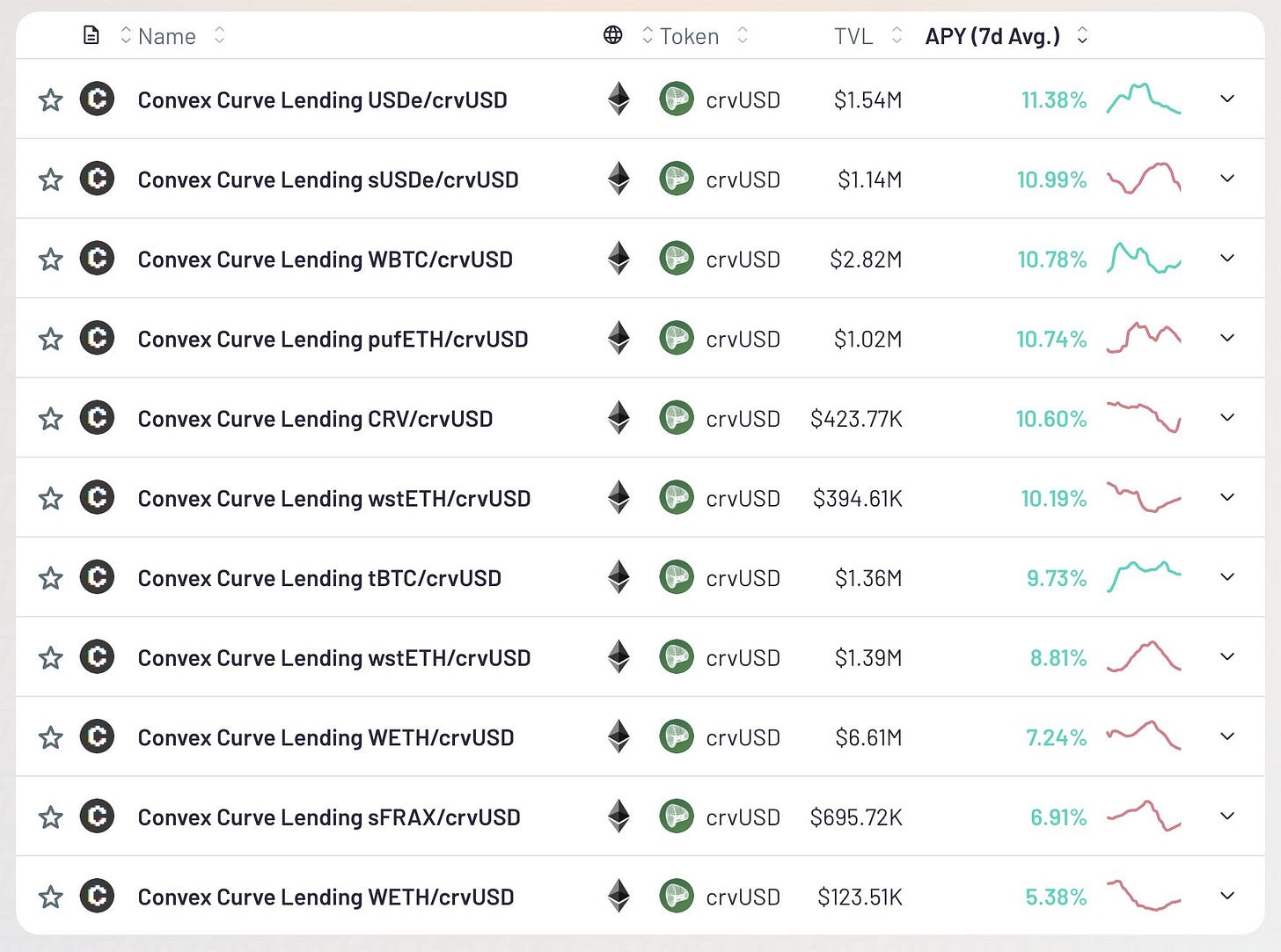The image size is (1281, 952).
Task: Star the pufETH/crvUSD pool
Action: (51, 339)
